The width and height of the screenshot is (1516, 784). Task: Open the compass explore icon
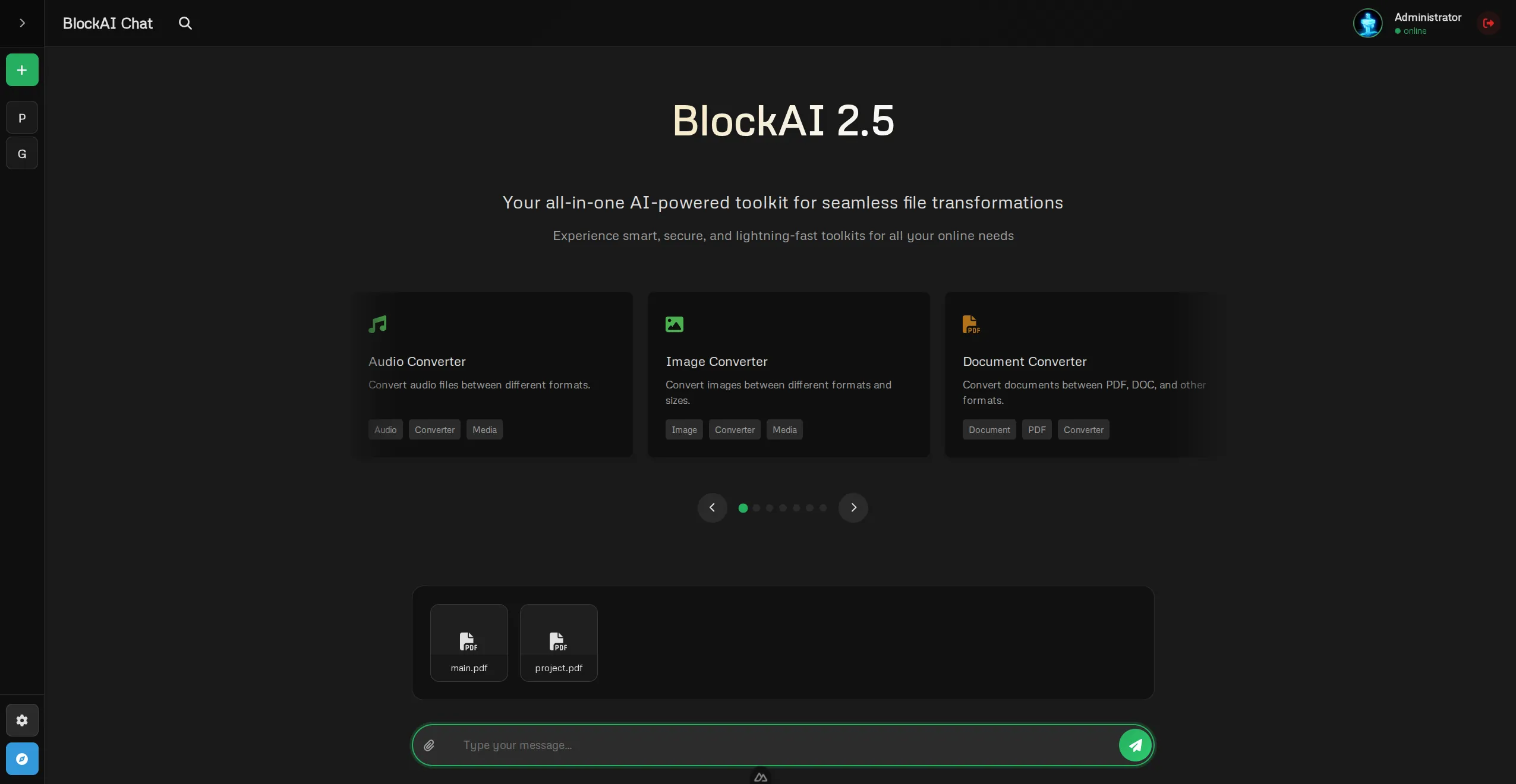click(22, 758)
